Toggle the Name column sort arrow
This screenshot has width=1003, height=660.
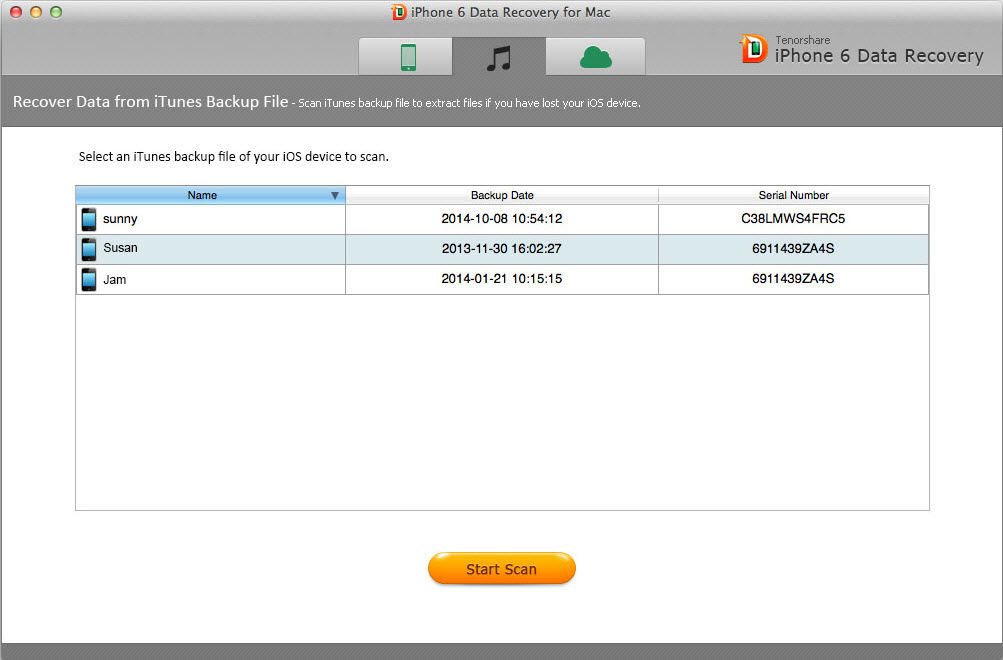(x=335, y=195)
